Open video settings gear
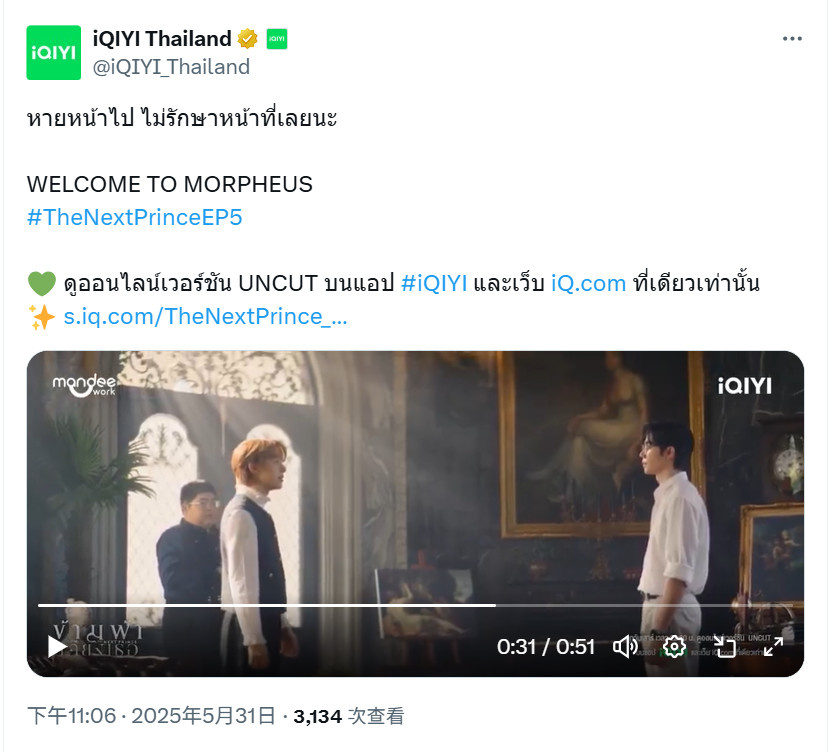 click(674, 647)
